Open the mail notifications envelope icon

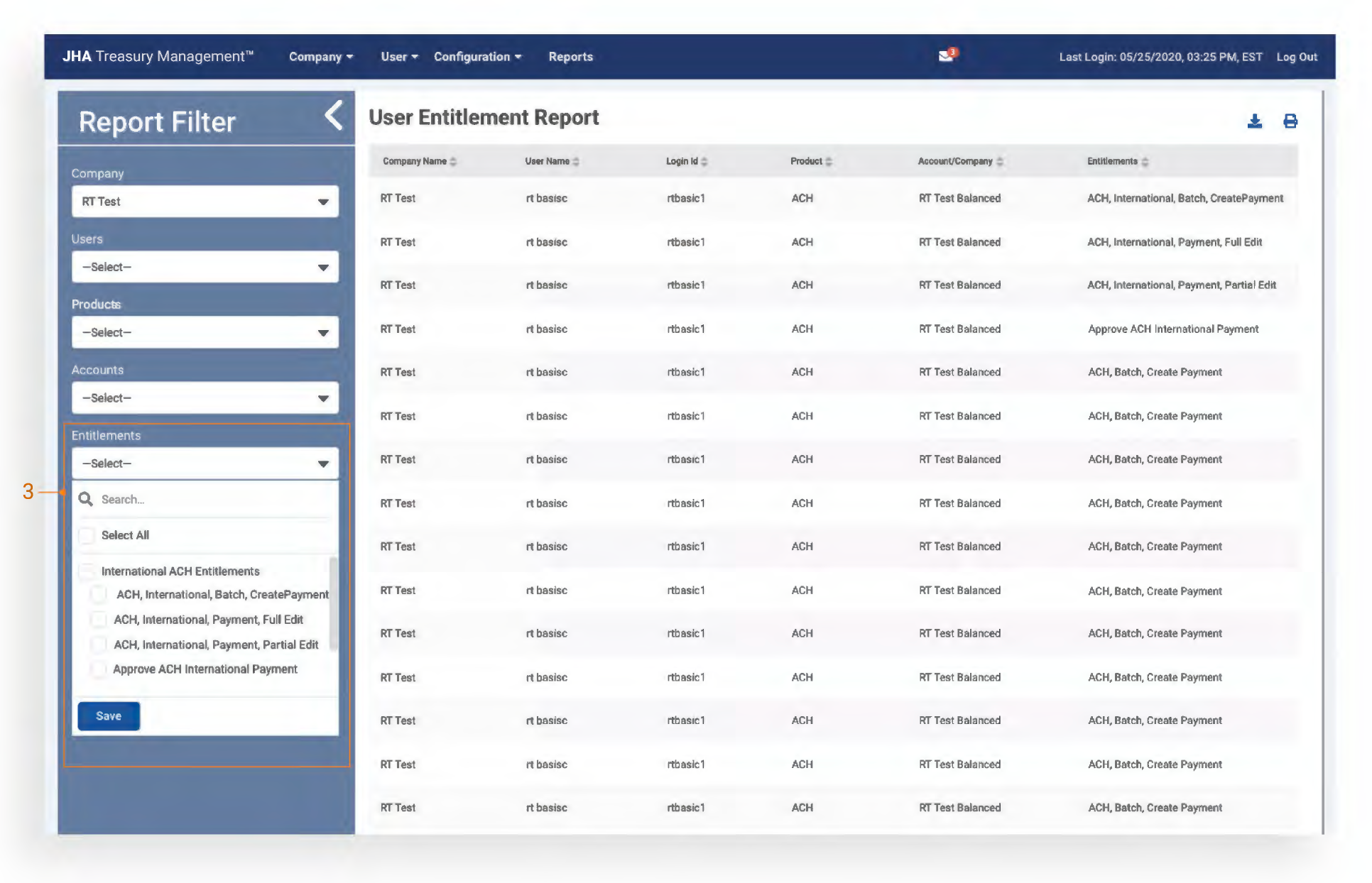pos(946,56)
